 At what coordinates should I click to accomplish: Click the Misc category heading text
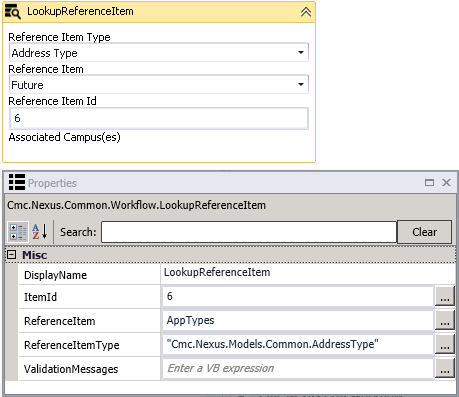pos(34,255)
